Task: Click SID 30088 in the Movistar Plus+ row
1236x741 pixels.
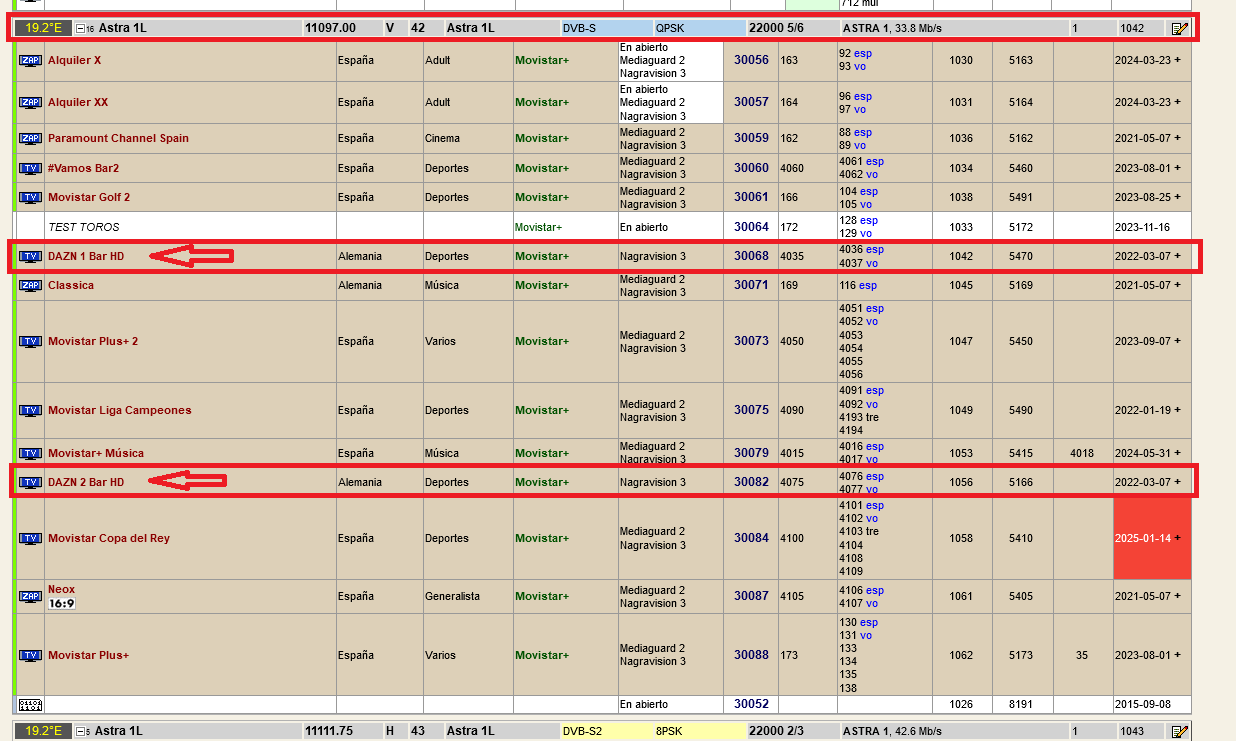Action: click(751, 655)
